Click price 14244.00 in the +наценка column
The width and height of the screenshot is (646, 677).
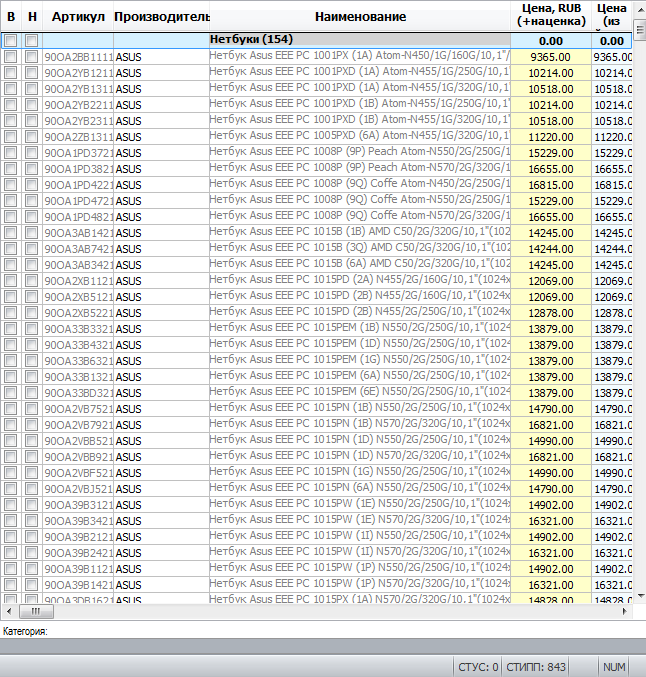(551, 249)
